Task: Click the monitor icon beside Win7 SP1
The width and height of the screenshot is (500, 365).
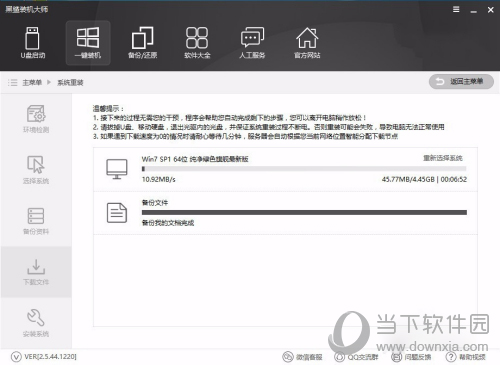Action: click(x=117, y=169)
